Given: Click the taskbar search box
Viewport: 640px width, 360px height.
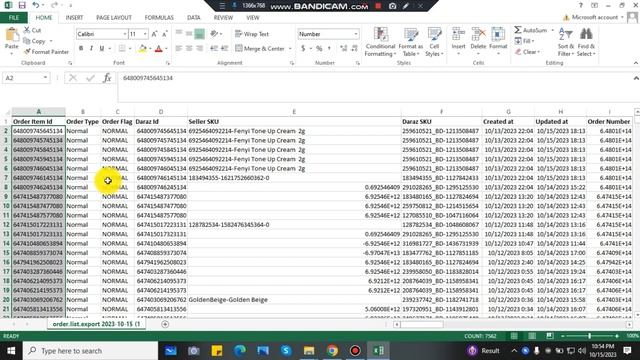Looking at the screenshot, I should [90, 351].
